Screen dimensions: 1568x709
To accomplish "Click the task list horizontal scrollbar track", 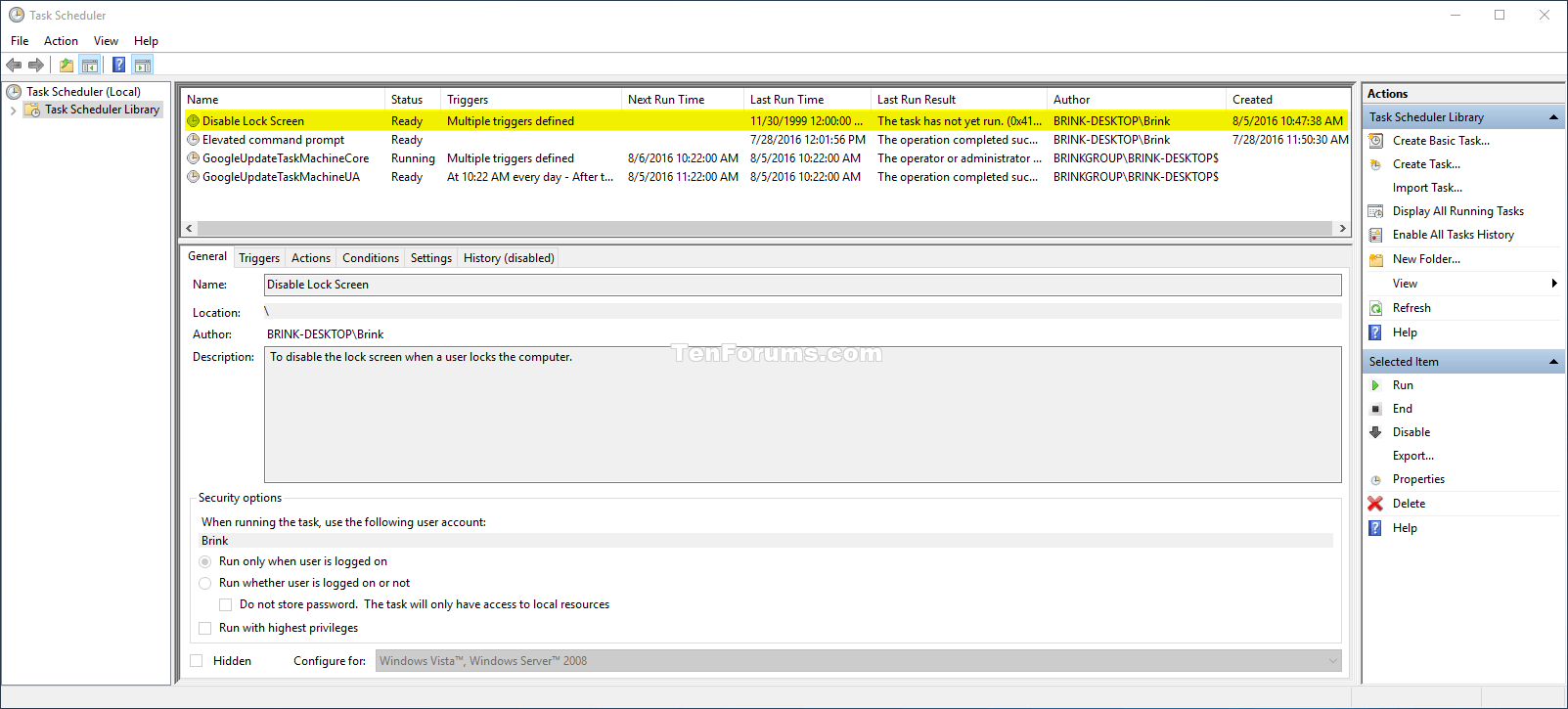I will (765, 228).
